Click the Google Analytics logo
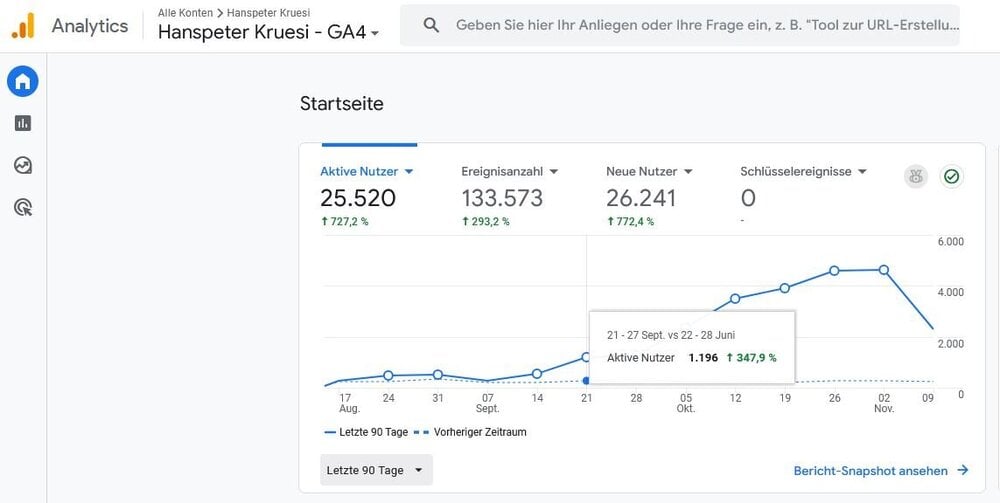This screenshot has width=1000, height=503. (24, 26)
